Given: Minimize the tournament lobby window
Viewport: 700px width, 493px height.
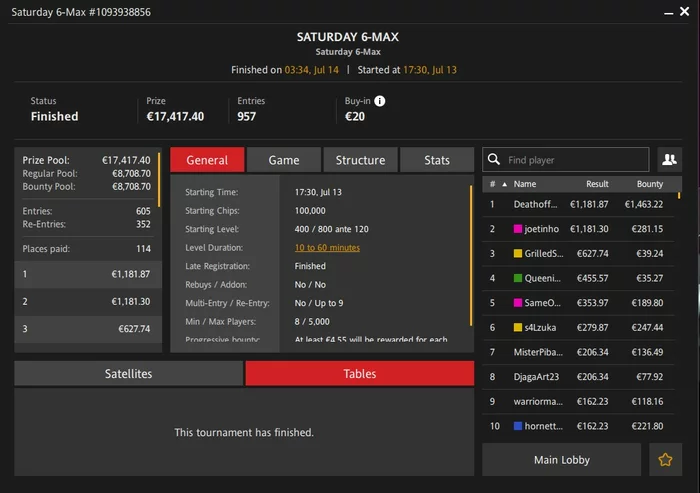Looking at the screenshot, I should pyautogui.click(x=668, y=13).
